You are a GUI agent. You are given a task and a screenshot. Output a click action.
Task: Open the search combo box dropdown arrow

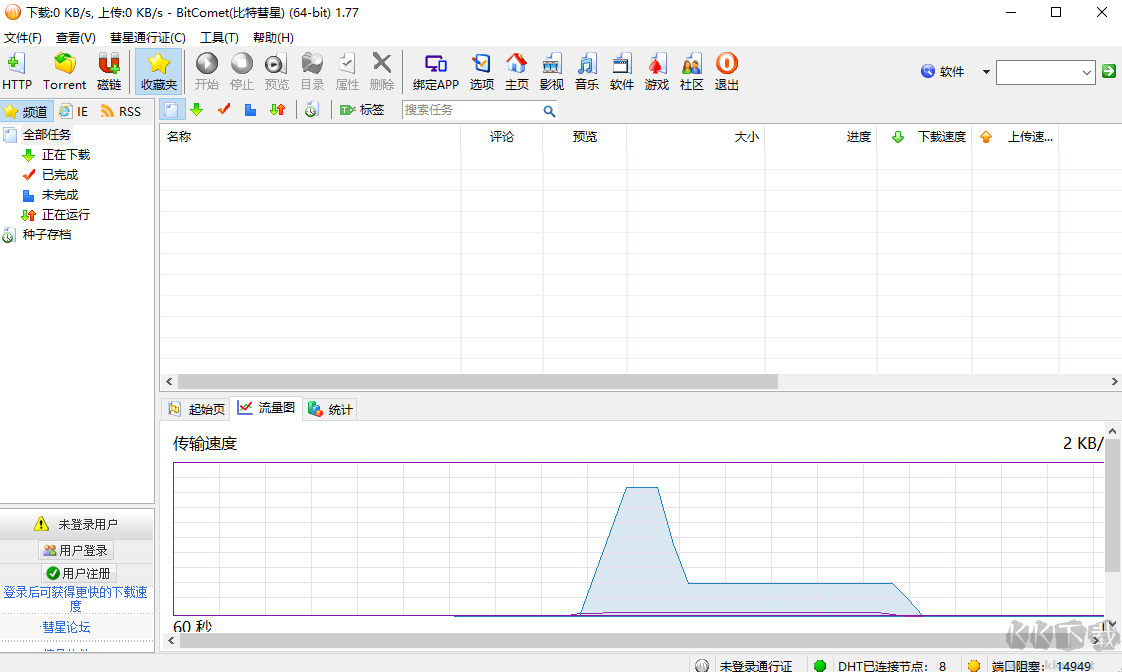point(1087,72)
